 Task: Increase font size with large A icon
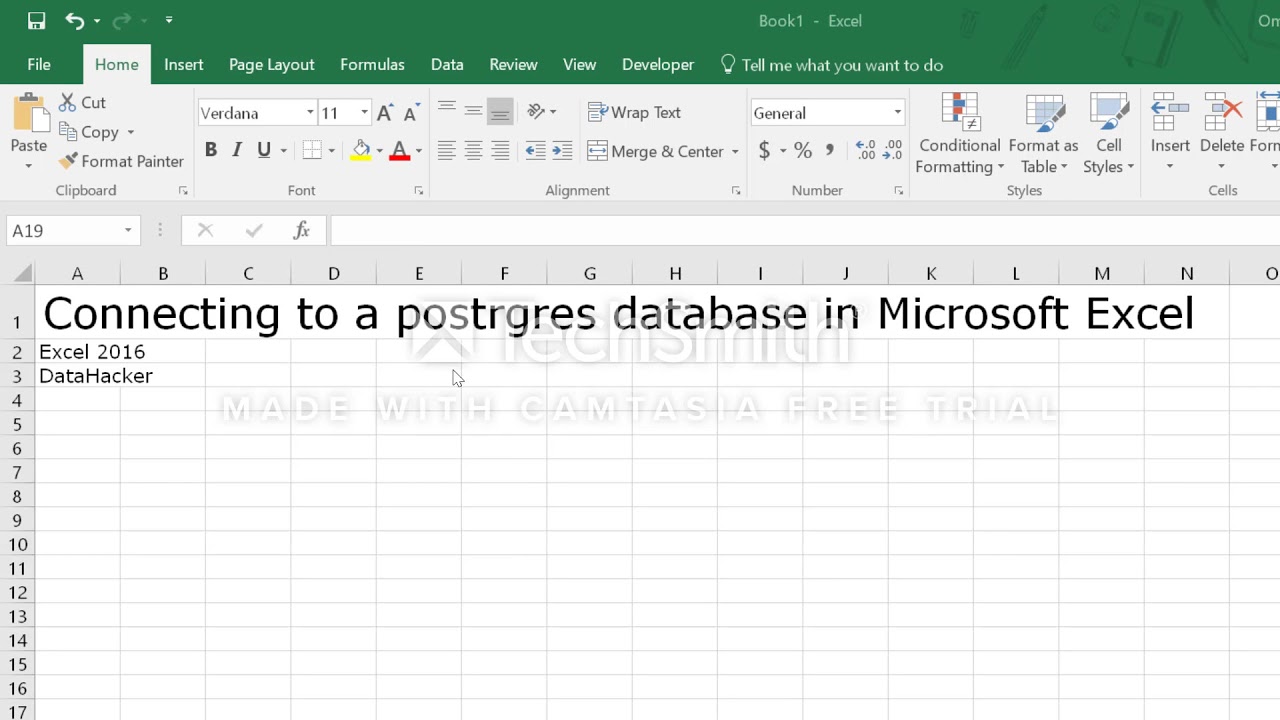point(384,113)
